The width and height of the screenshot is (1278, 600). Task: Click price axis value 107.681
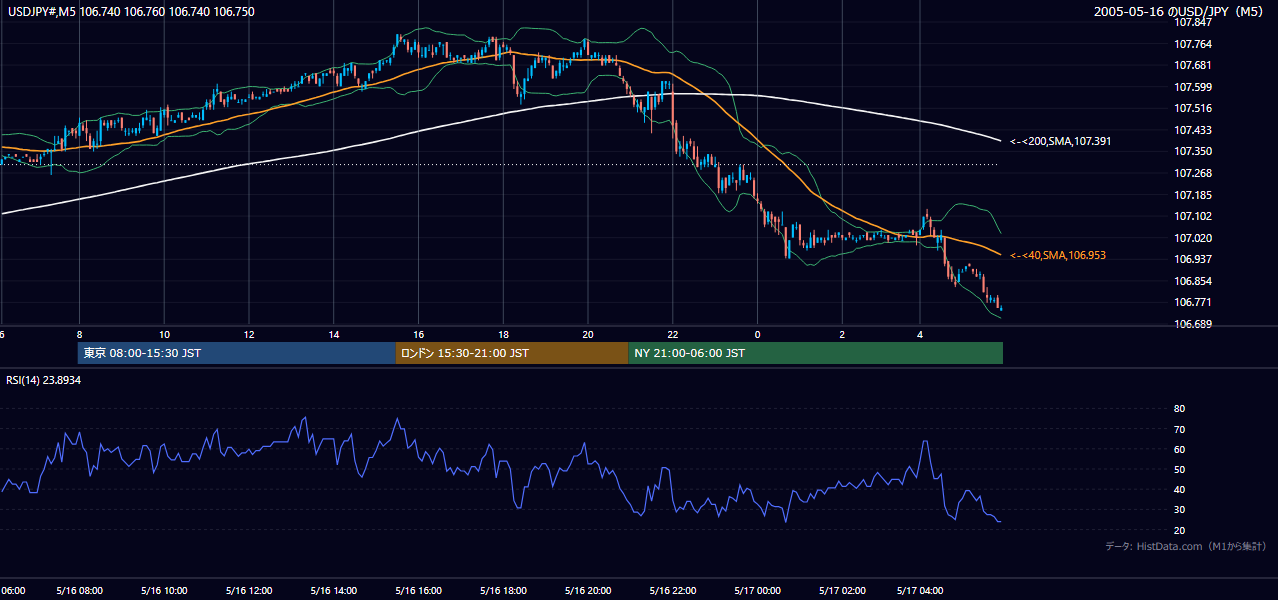click(x=1193, y=65)
